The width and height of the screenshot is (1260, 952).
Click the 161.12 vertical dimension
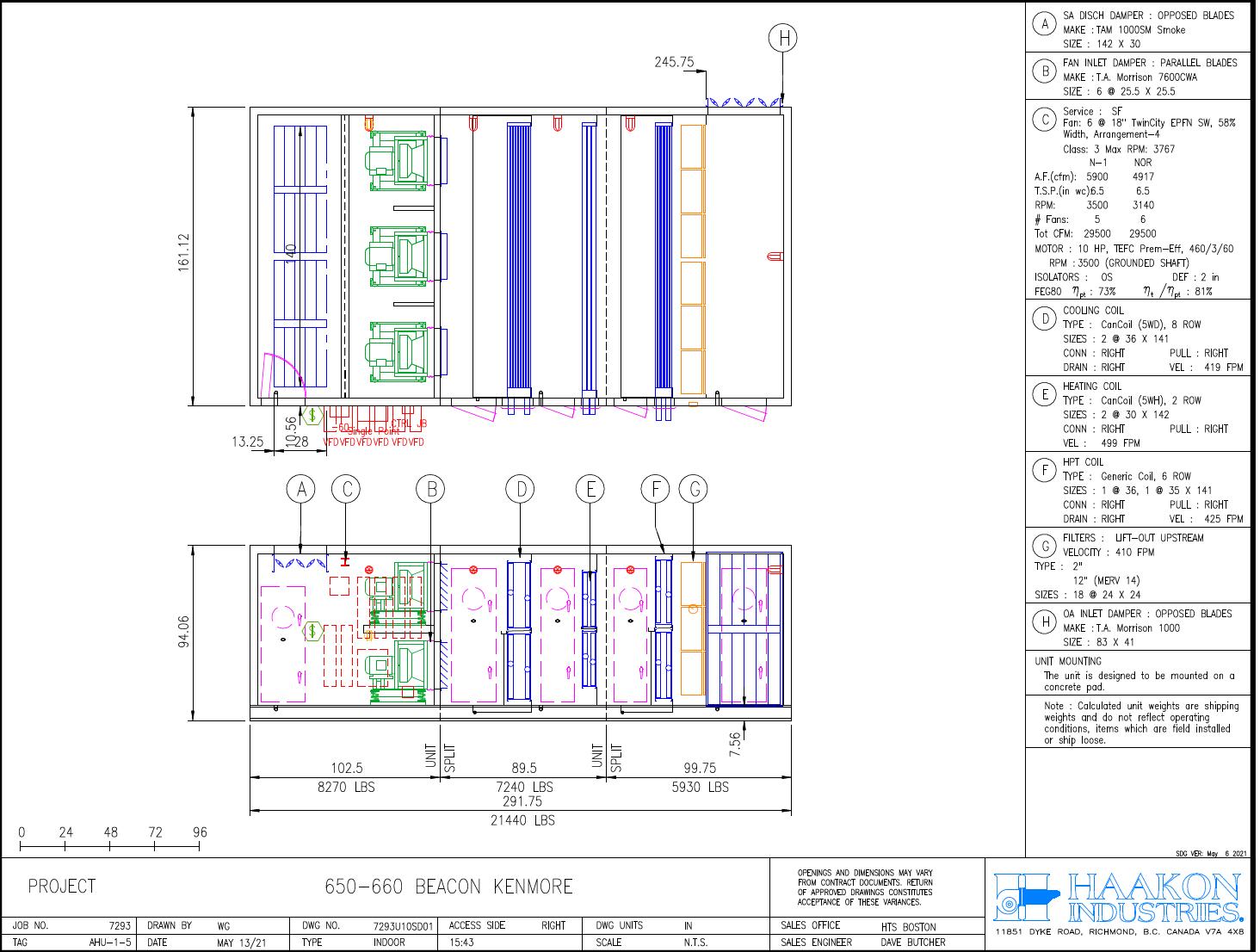pos(183,253)
